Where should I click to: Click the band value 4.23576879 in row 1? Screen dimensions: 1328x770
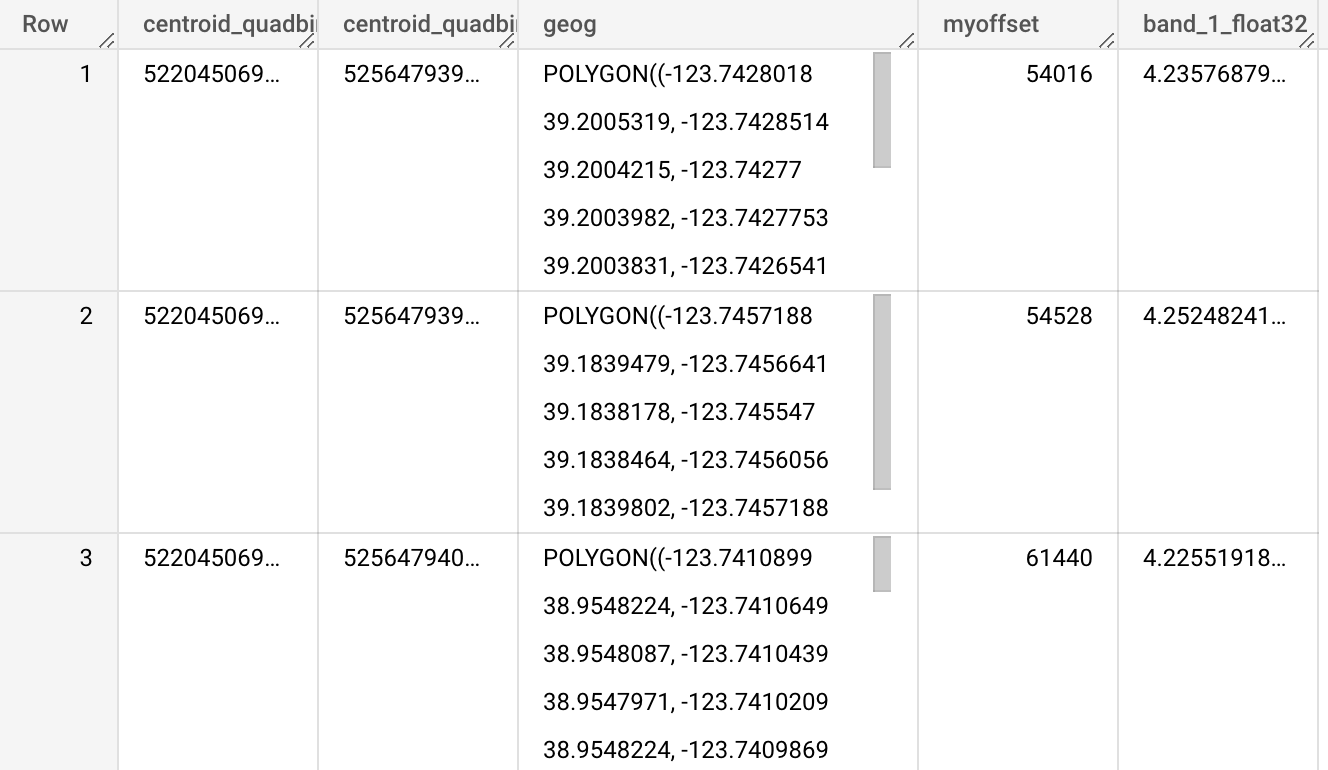coord(1214,74)
